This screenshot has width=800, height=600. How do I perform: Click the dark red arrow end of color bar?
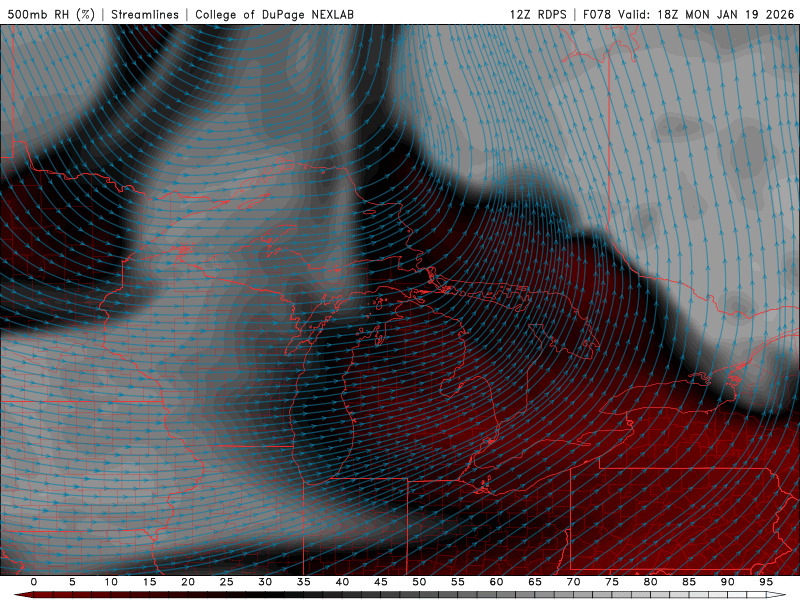(x=23, y=595)
